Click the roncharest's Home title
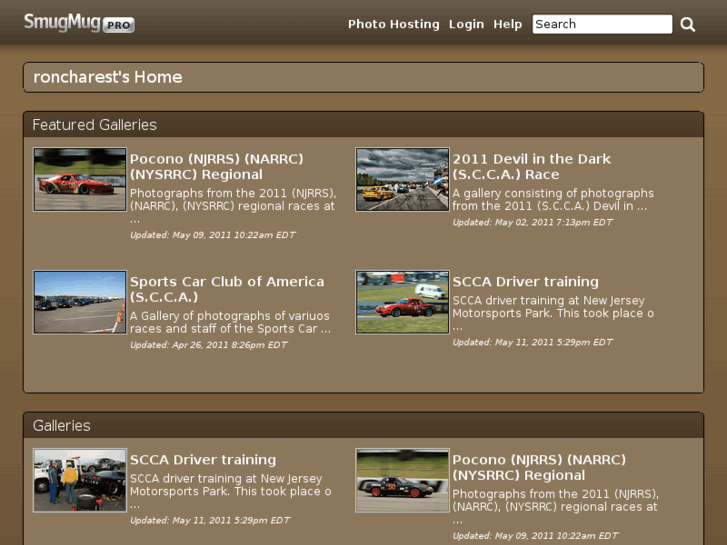727x545 pixels. pos(108,77)
